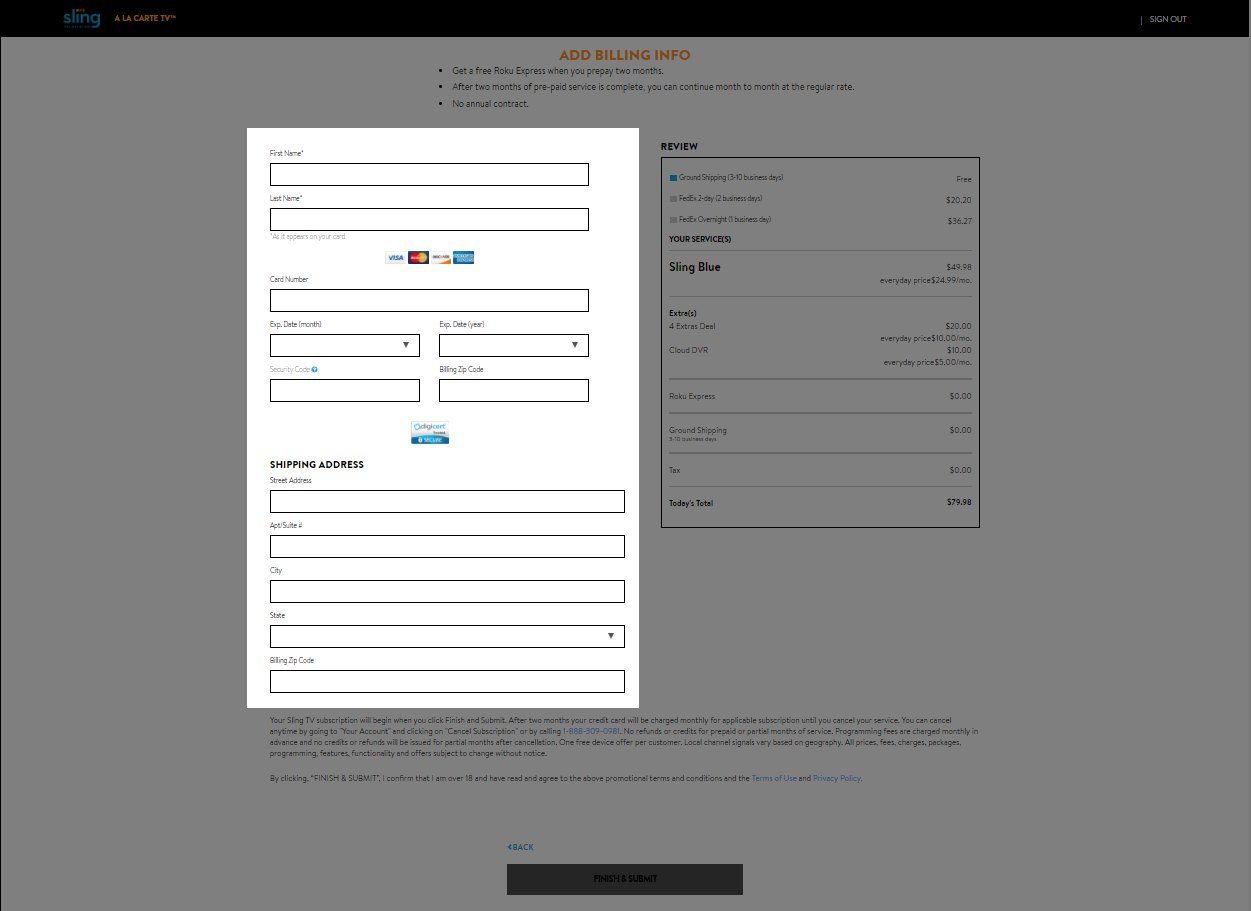Click the Visa card icon
This screenshot has width=1251, height=911.
tap(396, 258)
